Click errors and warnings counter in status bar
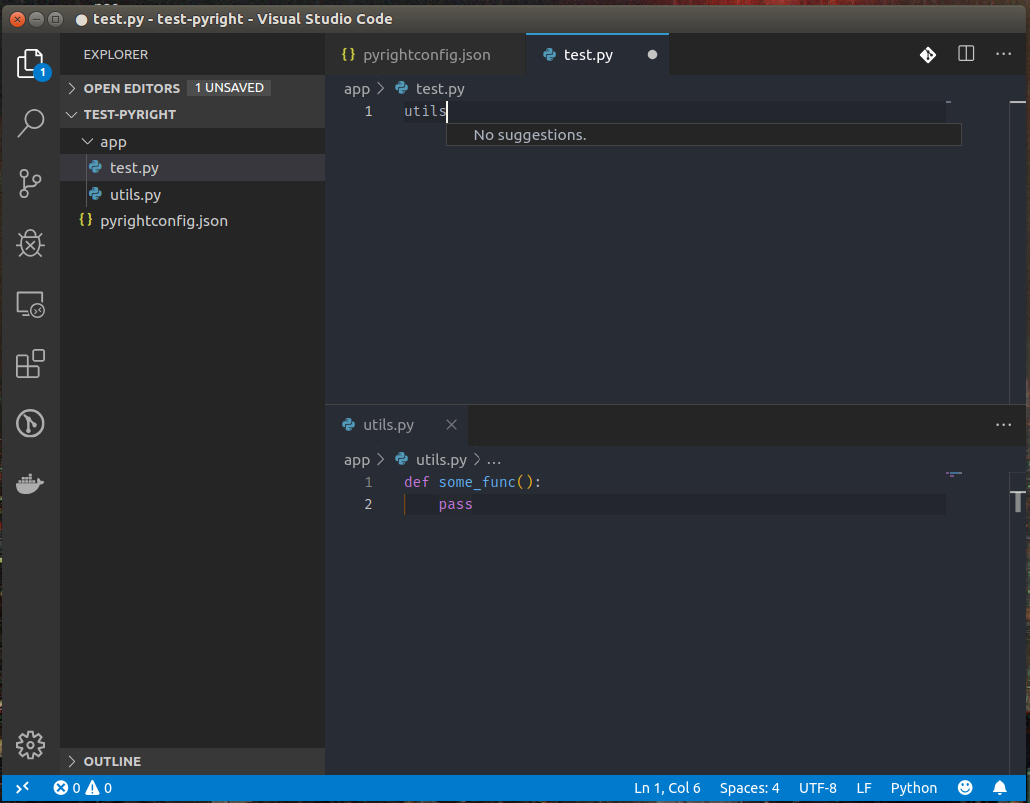The width and height of the screenshot is (1030, 803). 80,787
